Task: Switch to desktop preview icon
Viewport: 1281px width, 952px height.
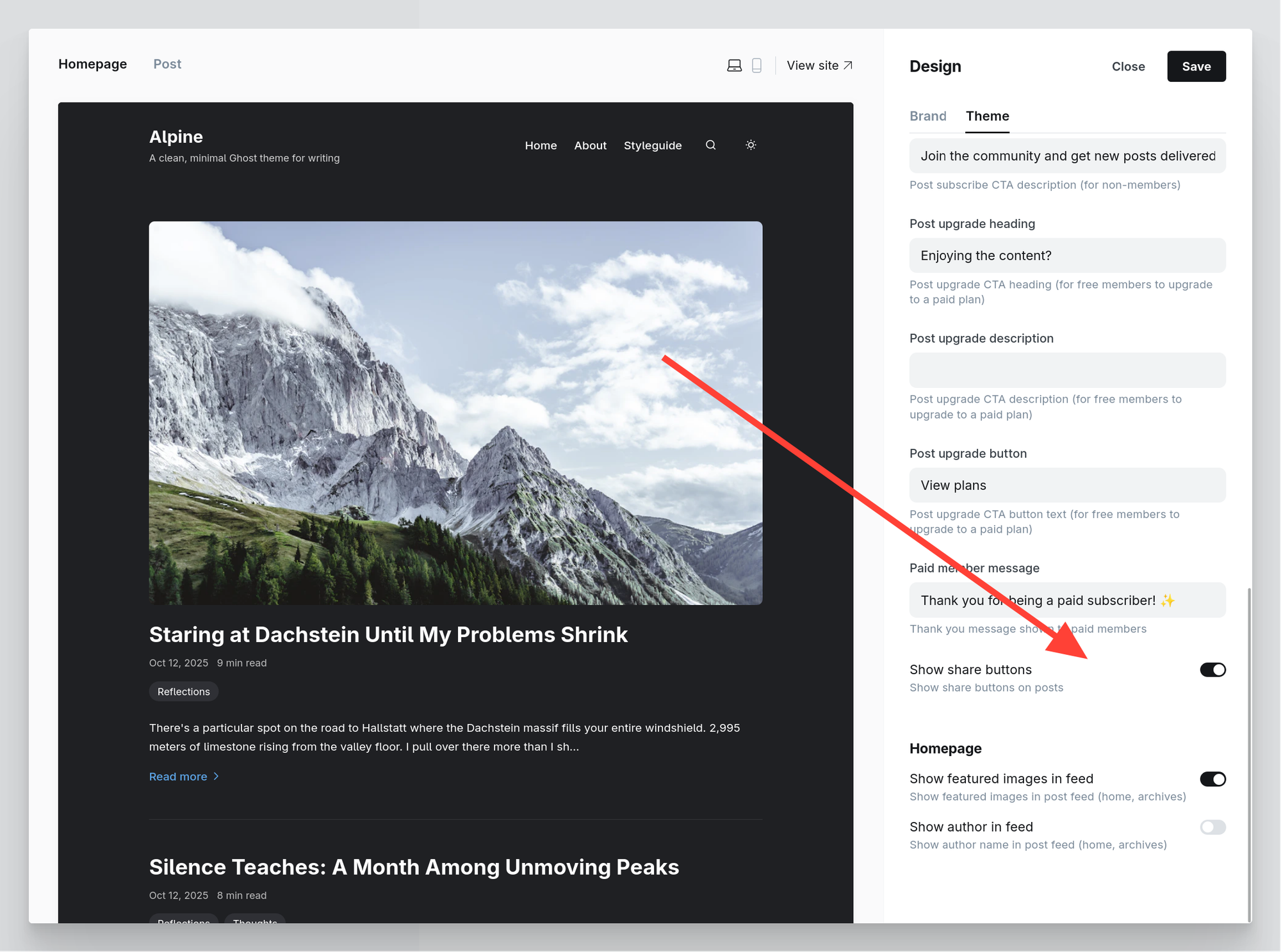Action: pyautogui.click(x=734, y=65)
